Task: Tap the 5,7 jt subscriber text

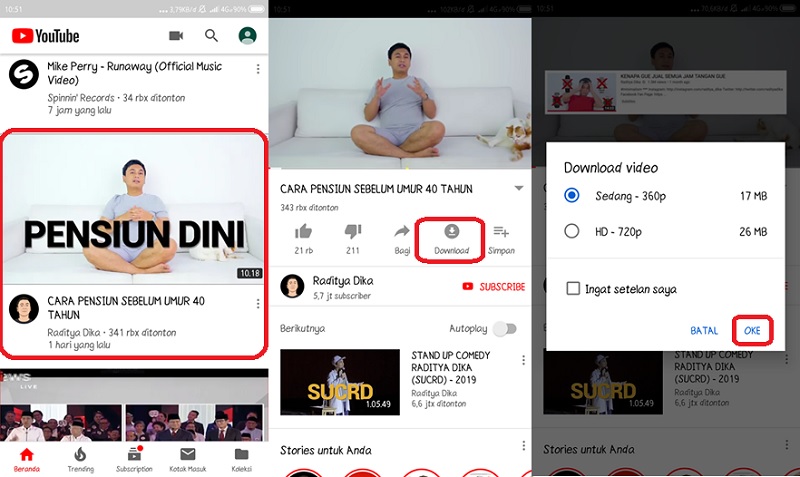Action: [x=342, y=295]
